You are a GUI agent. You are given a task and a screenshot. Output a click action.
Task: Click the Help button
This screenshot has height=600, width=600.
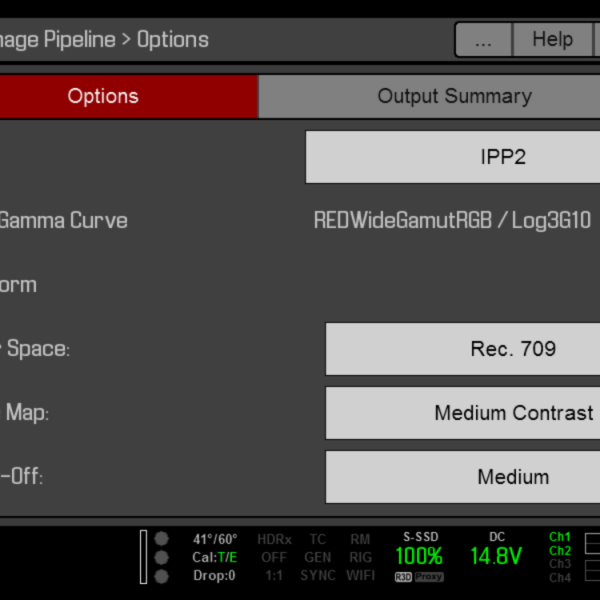tap(552, 39)
